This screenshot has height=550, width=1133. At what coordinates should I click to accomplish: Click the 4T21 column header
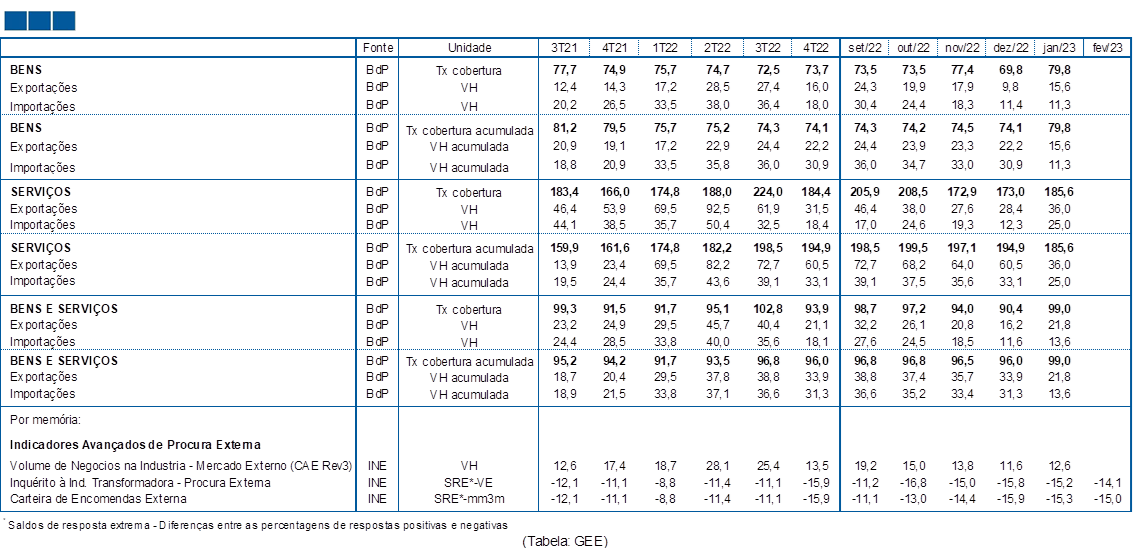click(x=614, y=48)
